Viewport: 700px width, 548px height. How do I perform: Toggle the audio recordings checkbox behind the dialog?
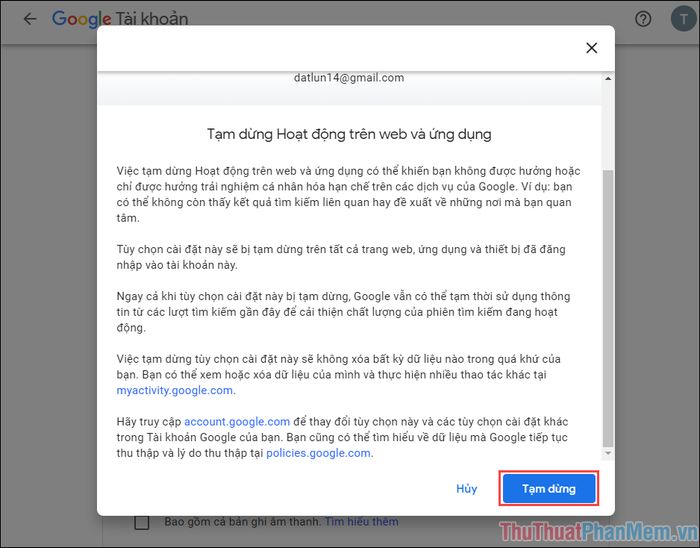point(142,523)
